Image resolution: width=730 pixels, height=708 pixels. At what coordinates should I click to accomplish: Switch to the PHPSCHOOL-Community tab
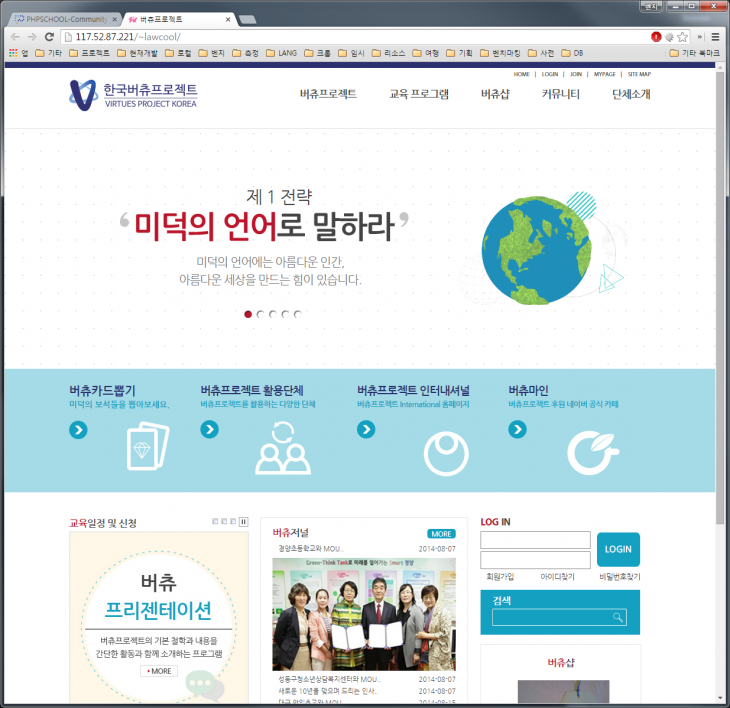(x=65, y=20)
